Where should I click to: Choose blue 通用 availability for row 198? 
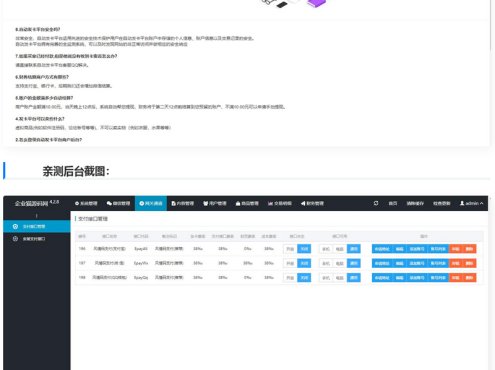[354, 278]
